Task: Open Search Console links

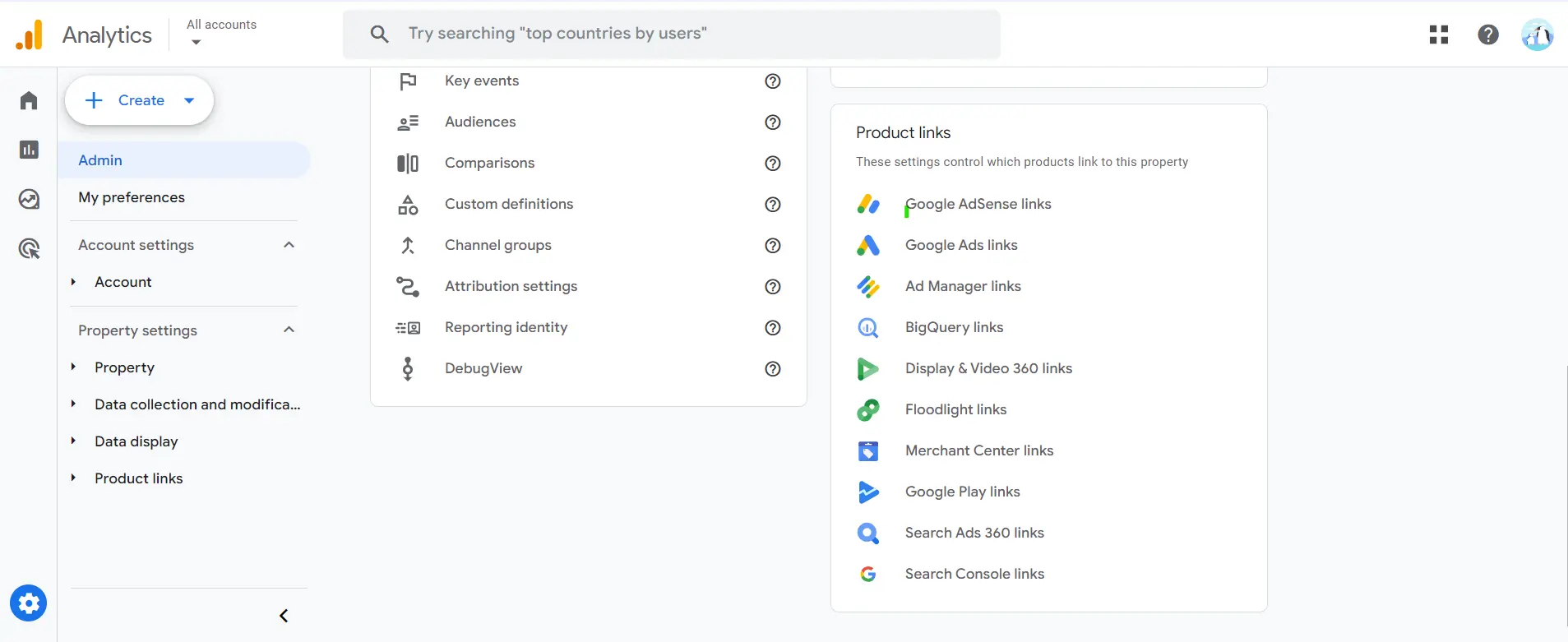Action: coord(974,574)
